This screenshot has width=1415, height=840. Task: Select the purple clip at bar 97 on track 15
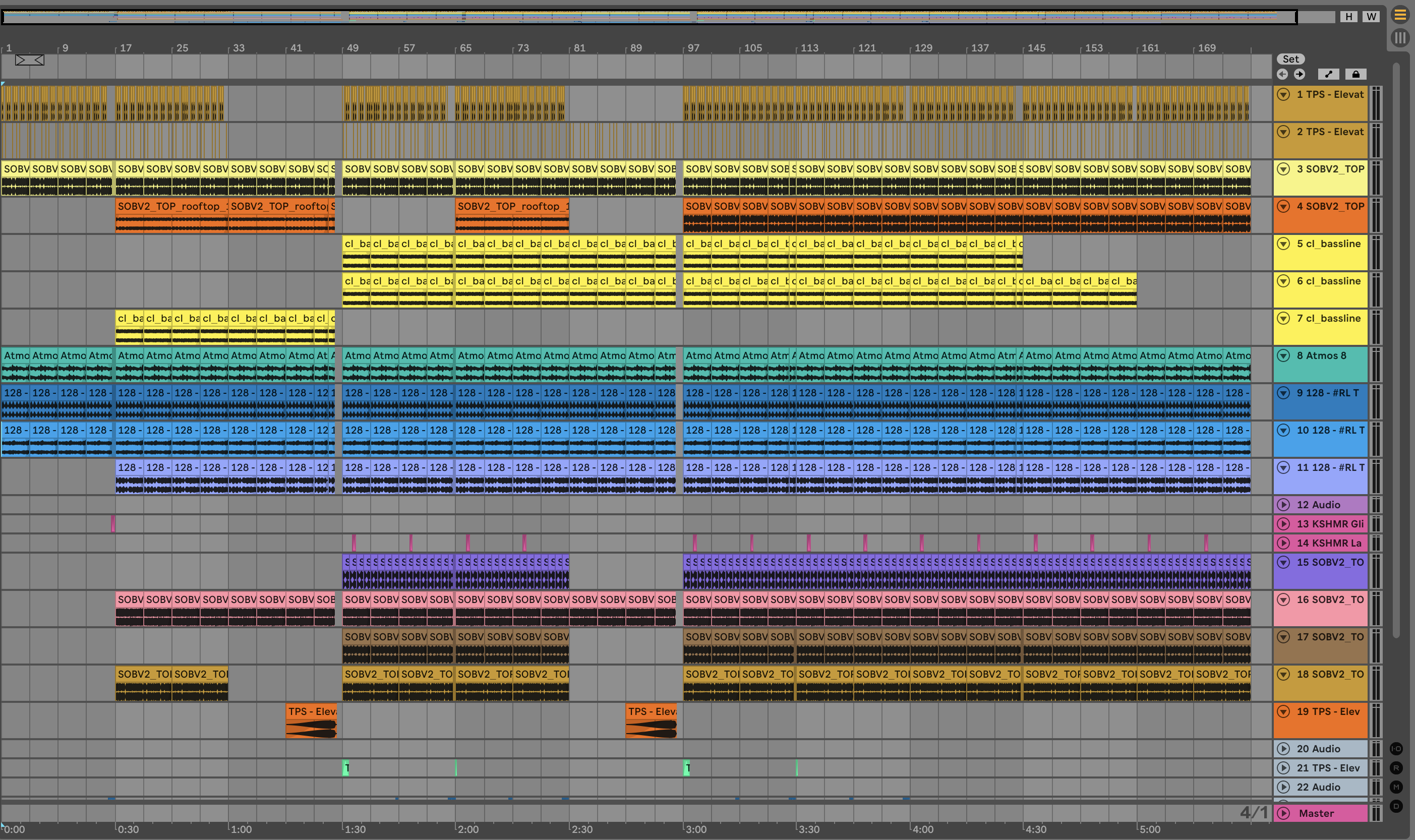pos(686,571)
